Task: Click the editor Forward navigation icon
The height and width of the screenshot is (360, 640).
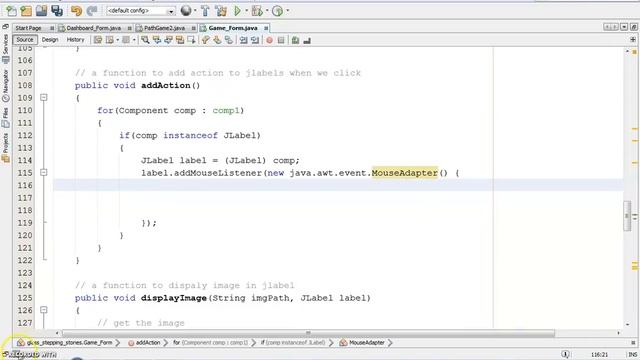Action: click(126, 40)
